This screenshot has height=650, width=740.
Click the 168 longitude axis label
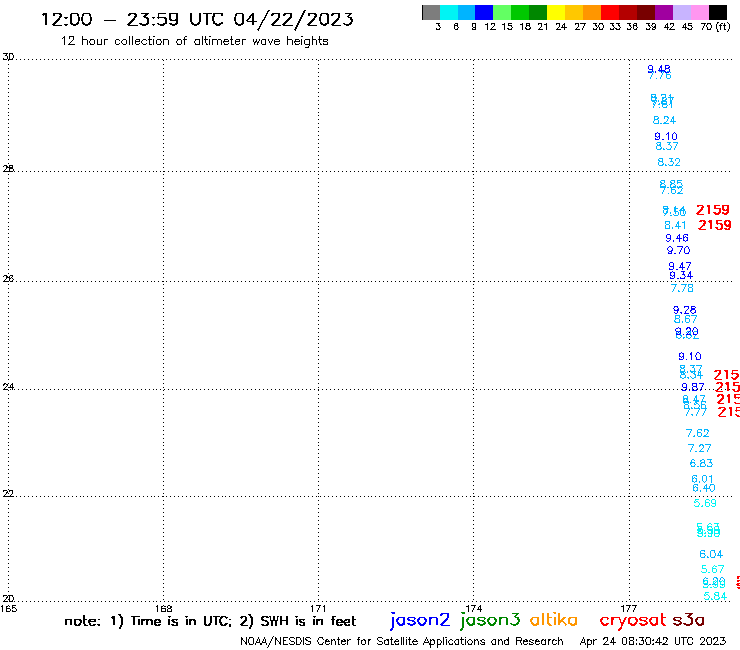163,608
